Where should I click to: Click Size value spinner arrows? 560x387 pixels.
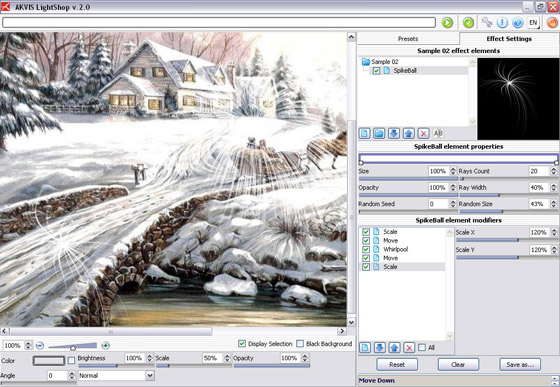453,171
